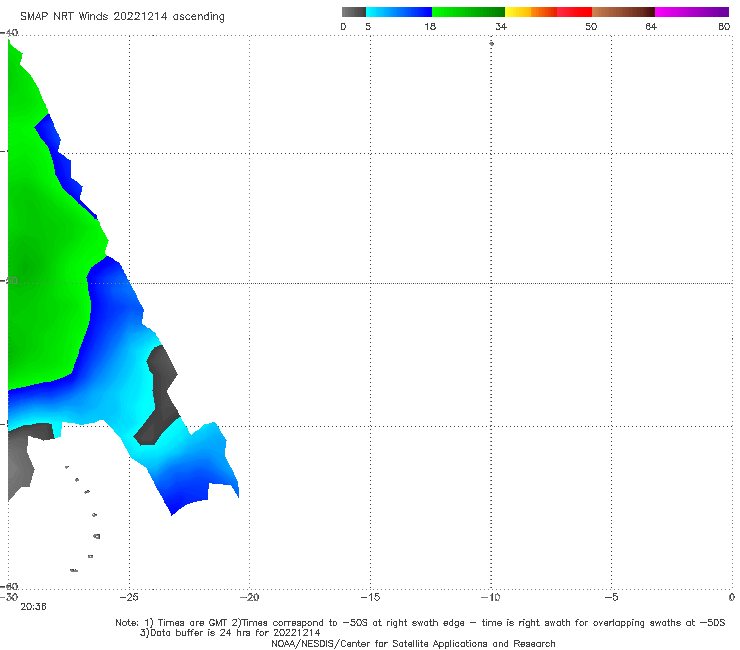Pick the green 18–34 color bar segment

[x=468, y=12]
